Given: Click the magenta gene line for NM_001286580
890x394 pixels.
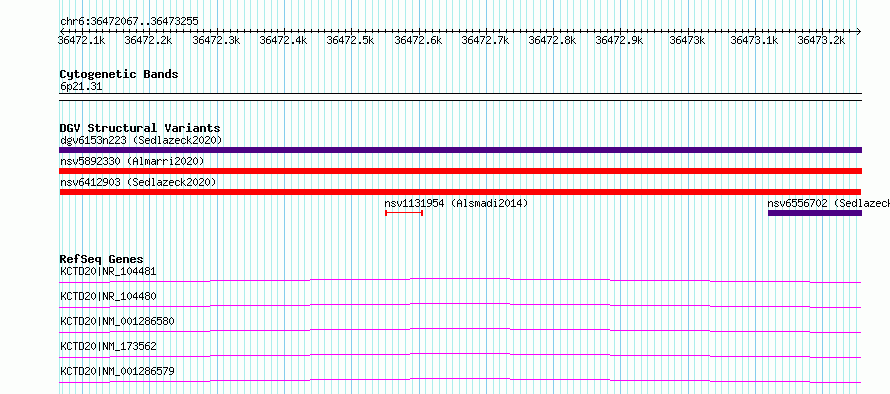Looking at the screenshot, I should point(460,328).
